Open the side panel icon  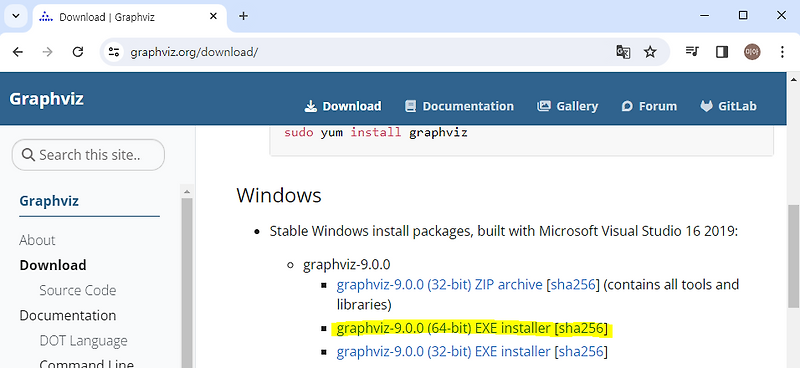(722, 52)
